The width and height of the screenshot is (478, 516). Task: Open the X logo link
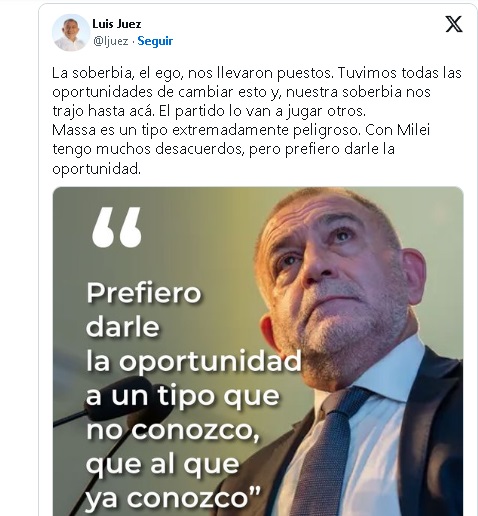[454, 24]
